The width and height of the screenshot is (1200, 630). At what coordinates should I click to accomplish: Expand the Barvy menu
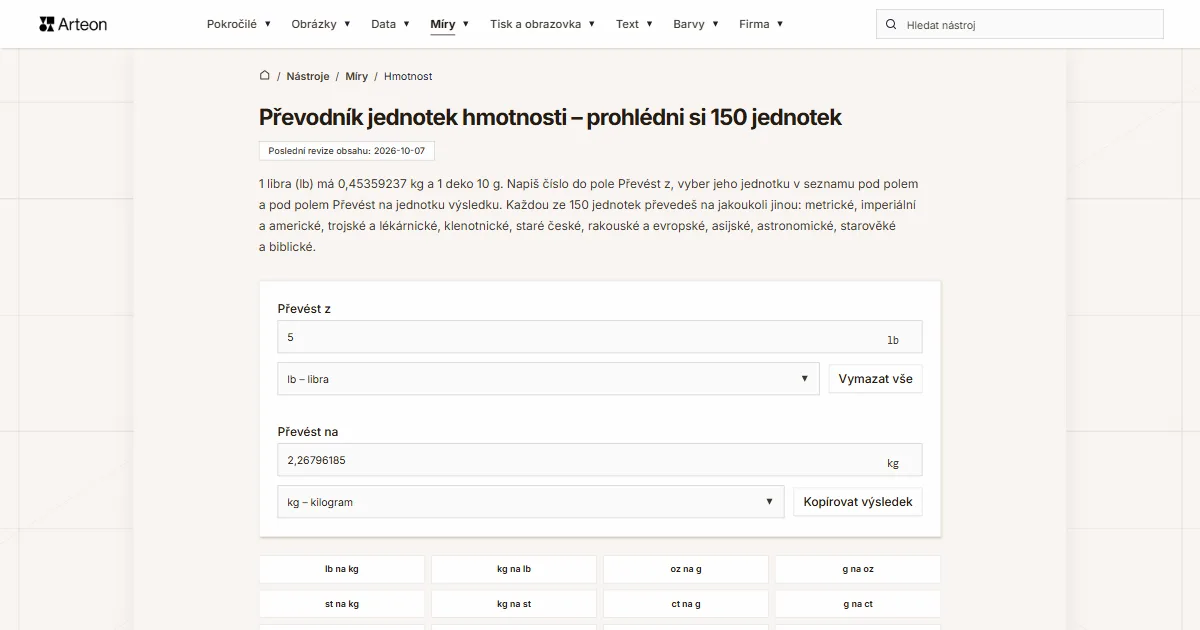click(696, 24)
